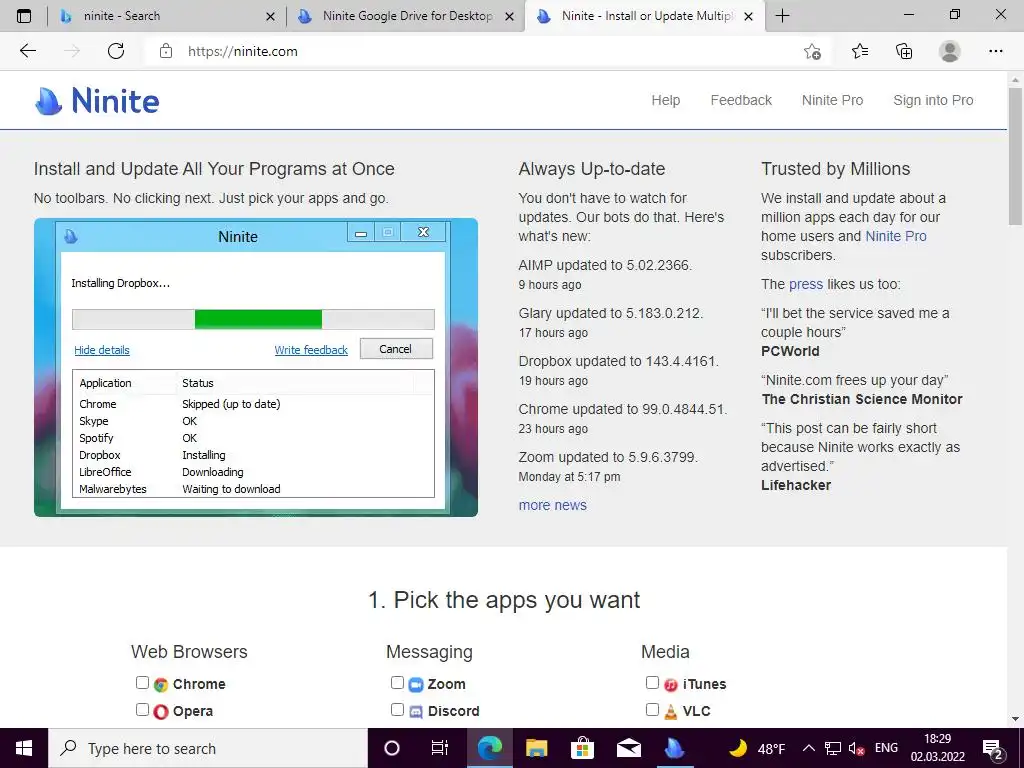
Task: Click the press link
Action: click(806, 284)
